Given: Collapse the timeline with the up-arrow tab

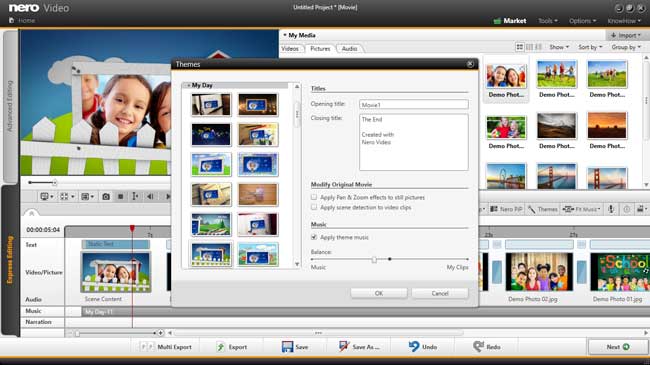Looking at the screenshot, I should [32, 213].
